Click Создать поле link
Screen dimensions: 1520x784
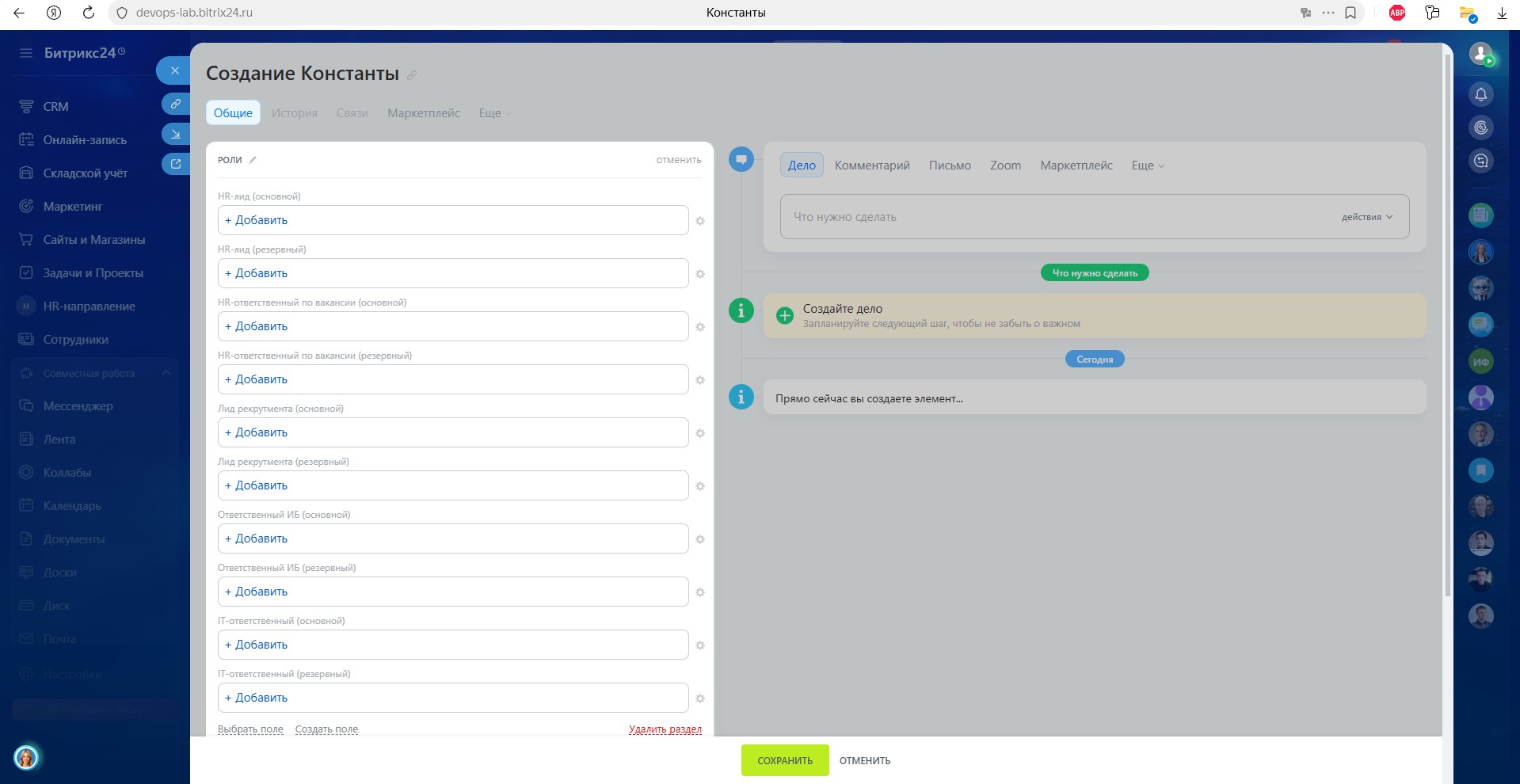pyautogui.click(x=326, y=729)
